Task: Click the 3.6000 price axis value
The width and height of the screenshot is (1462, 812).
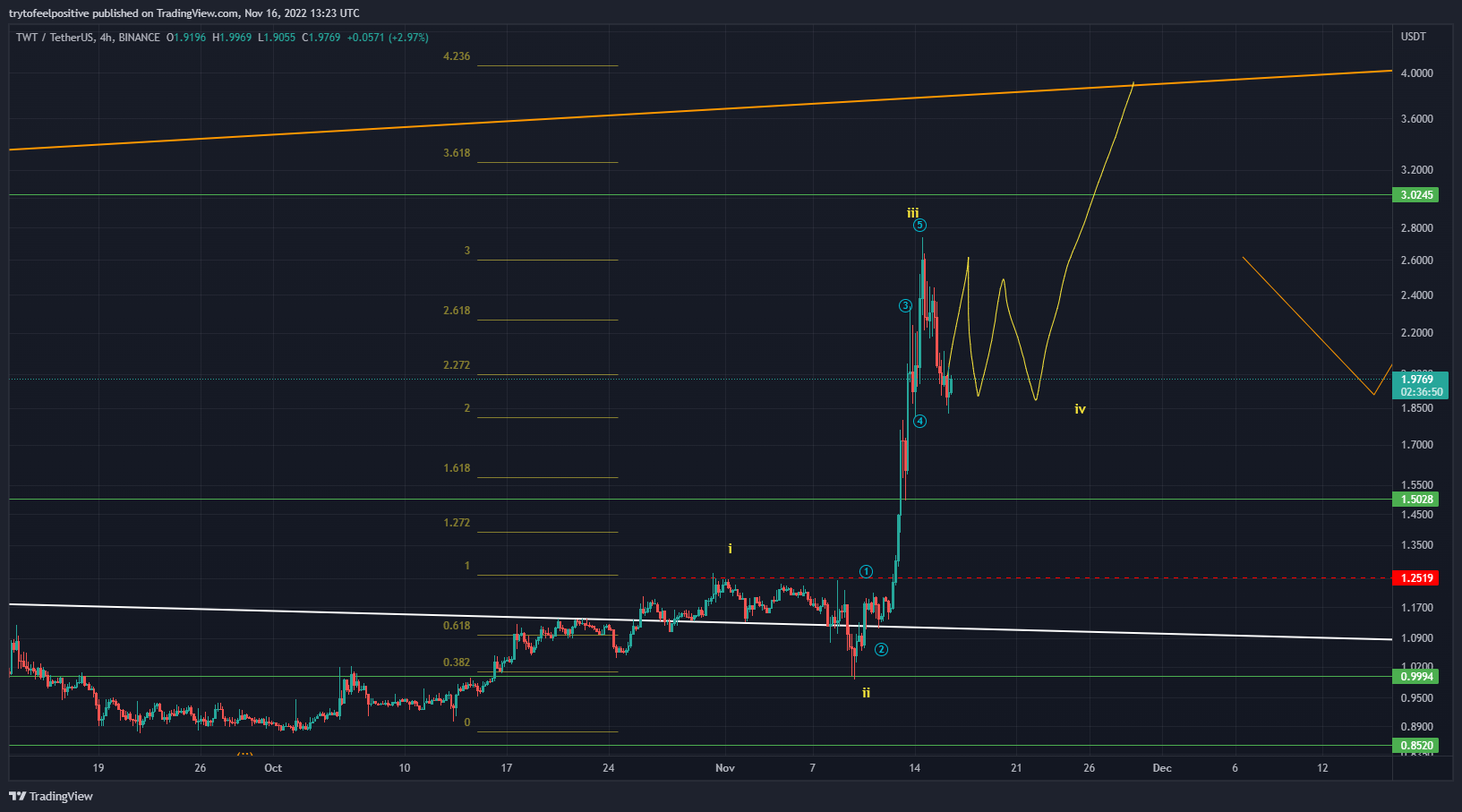Action: 1416,119
